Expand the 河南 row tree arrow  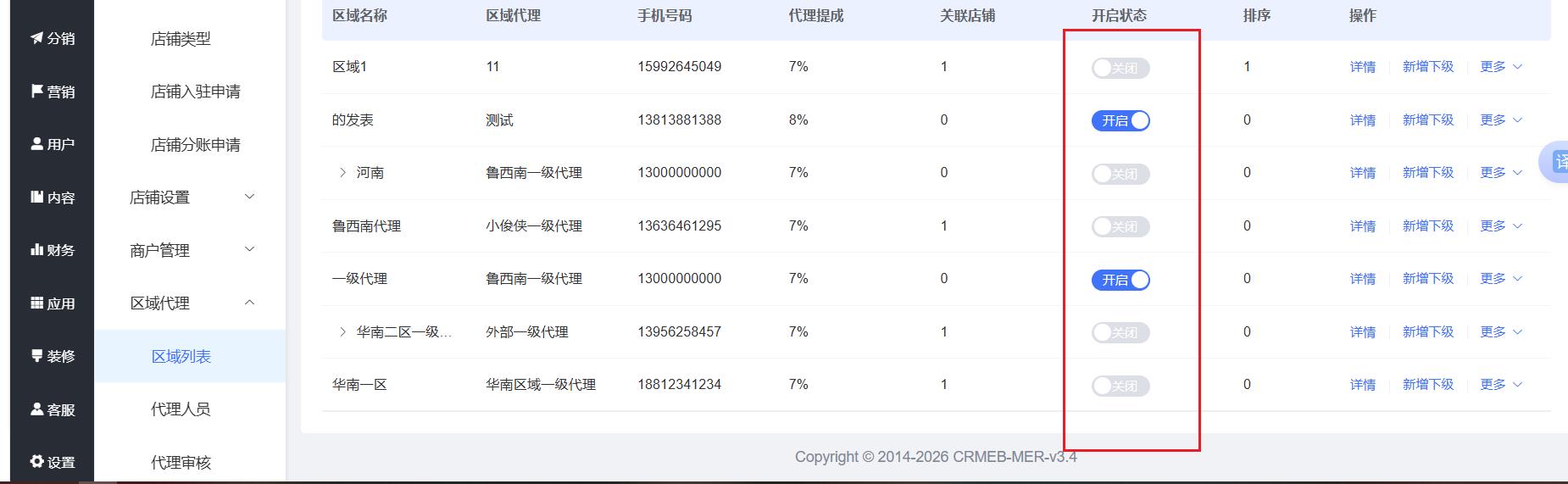tap(342, 173)
